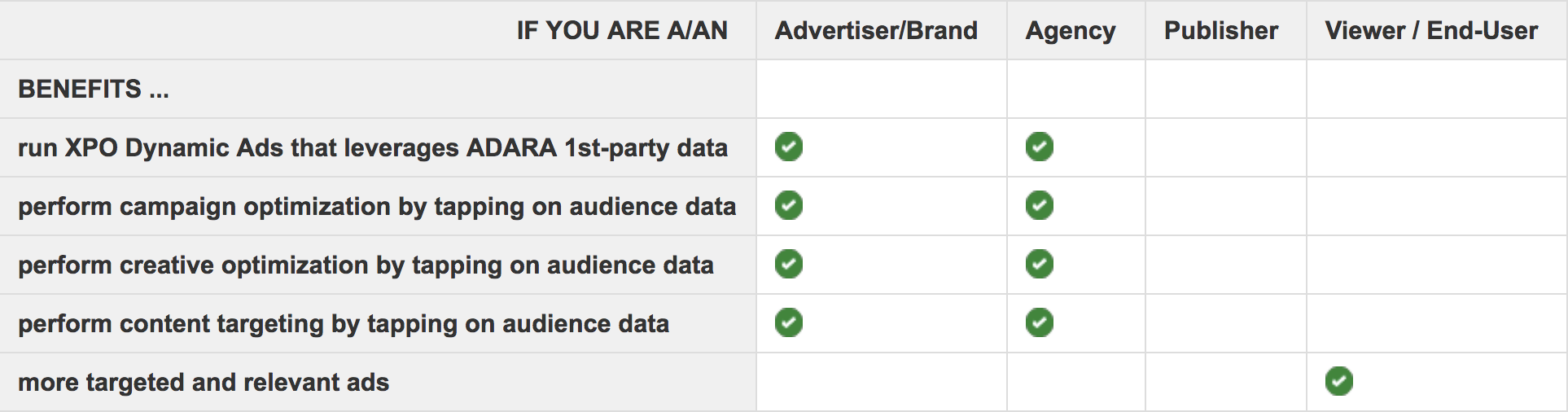Click run XPO Dynamic Ads row text

(373, 148)
